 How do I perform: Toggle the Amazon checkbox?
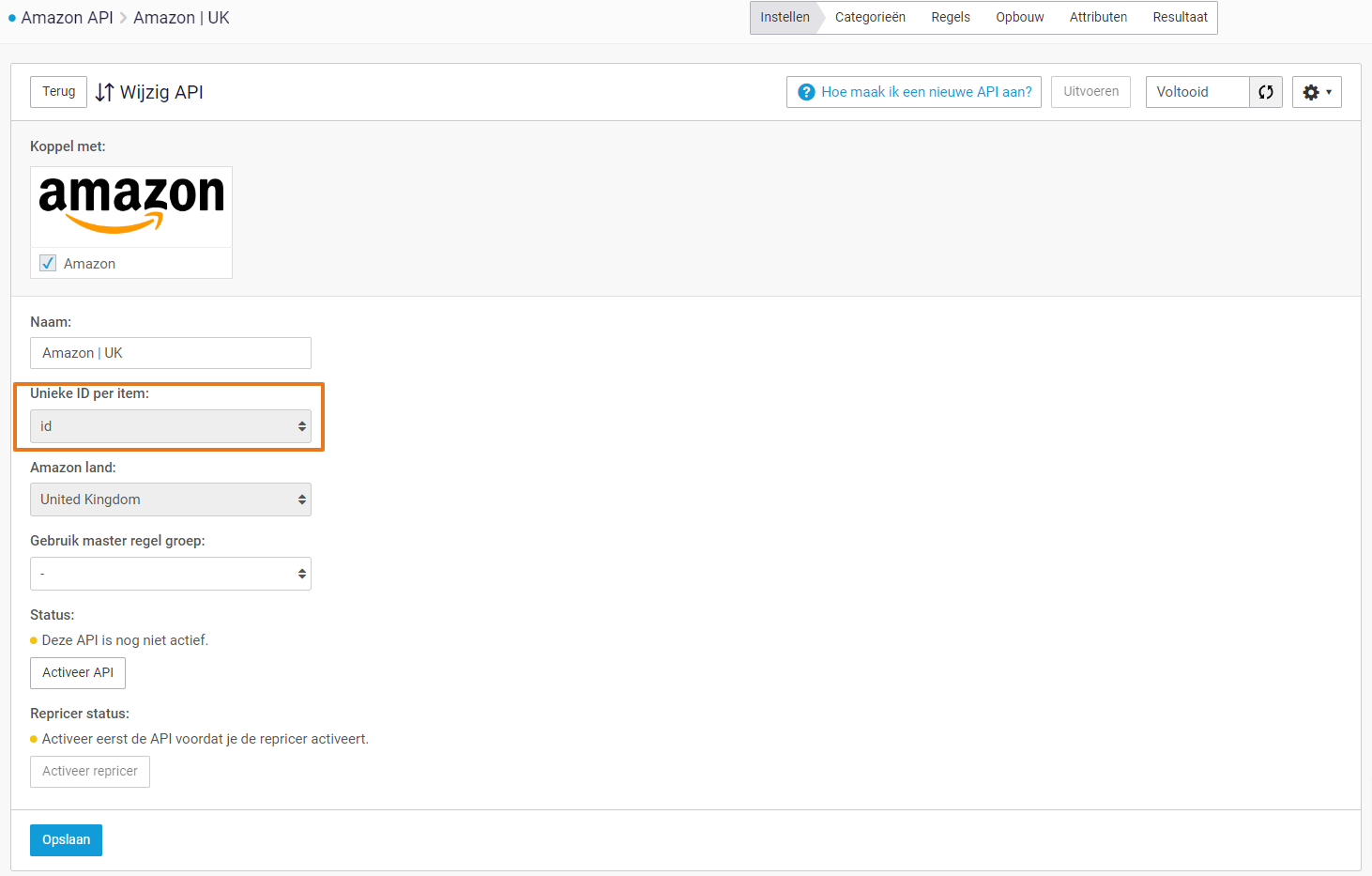click(48, 263)
